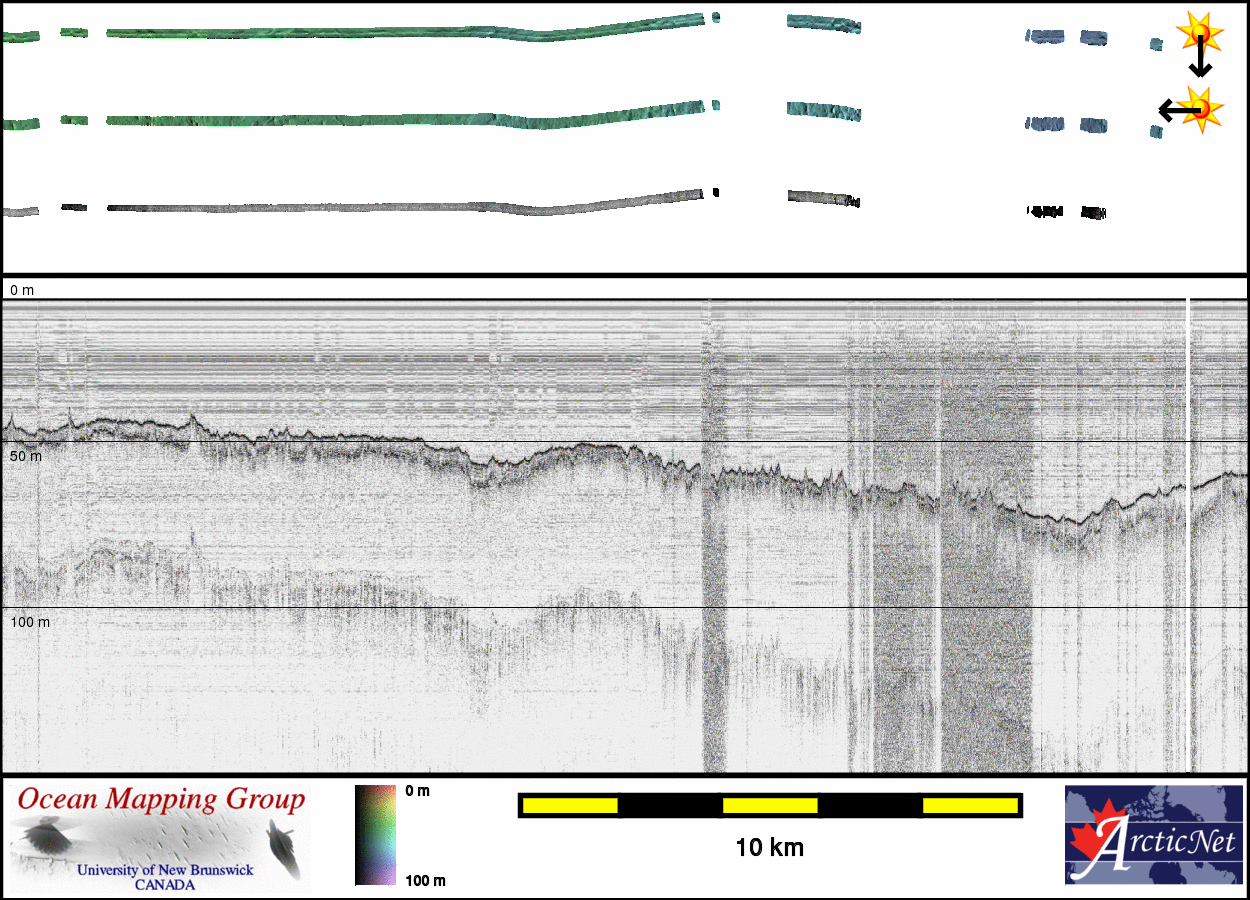Click the middle yellow scale bar segment
1250x900 pixels.
tap(770, 805)
